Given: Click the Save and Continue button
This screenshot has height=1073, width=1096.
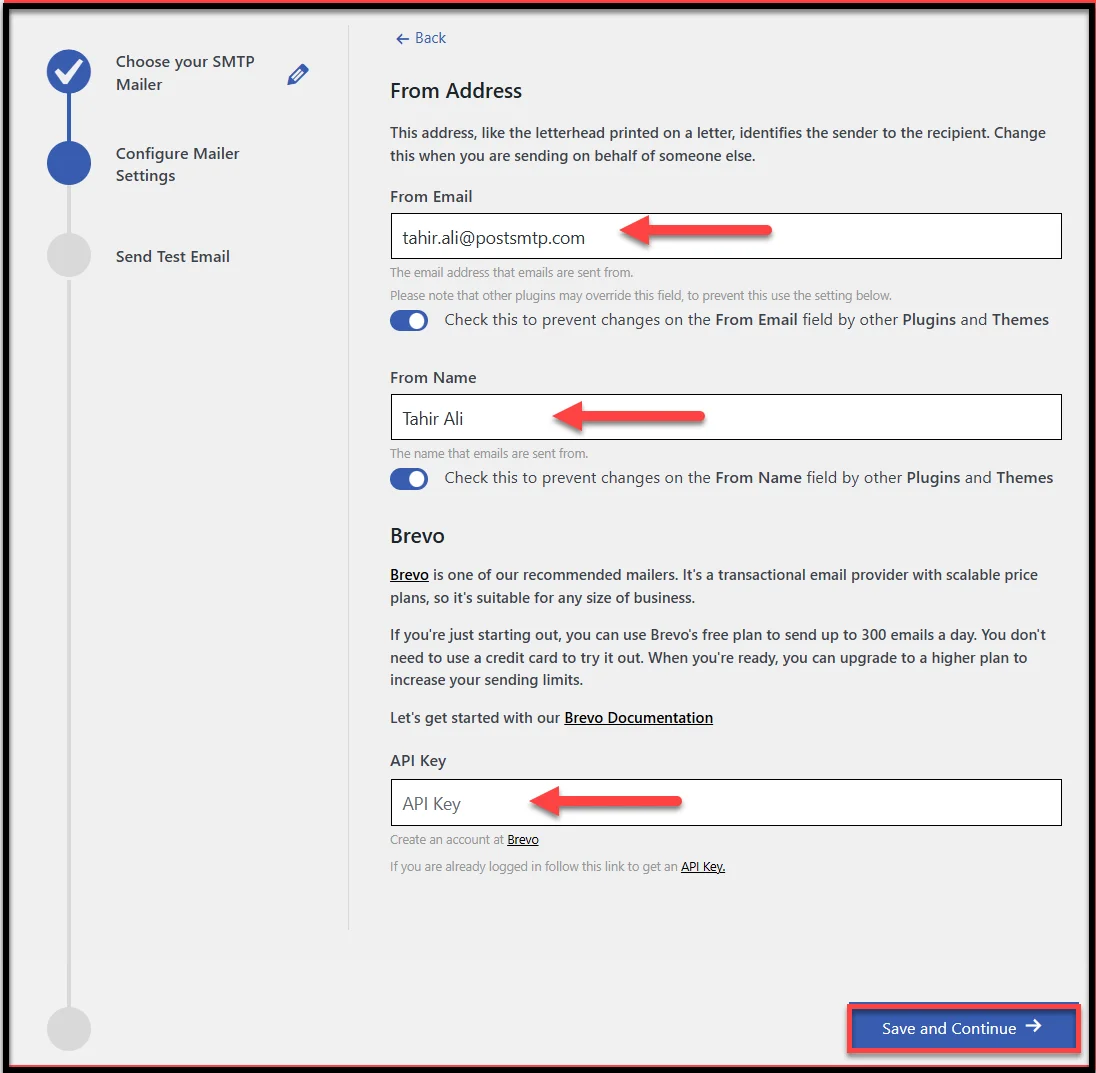Looking at the screenshot, I should pyautogui.click(x=962, y=1028).
